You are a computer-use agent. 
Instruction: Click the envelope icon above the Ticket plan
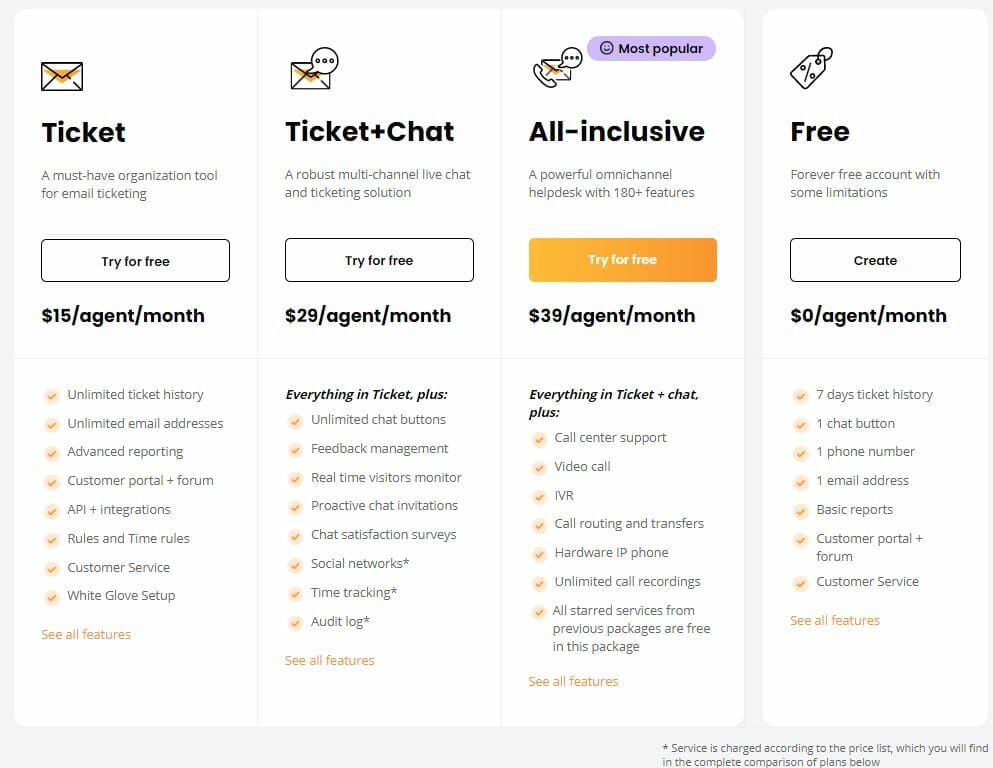point(62,76)
